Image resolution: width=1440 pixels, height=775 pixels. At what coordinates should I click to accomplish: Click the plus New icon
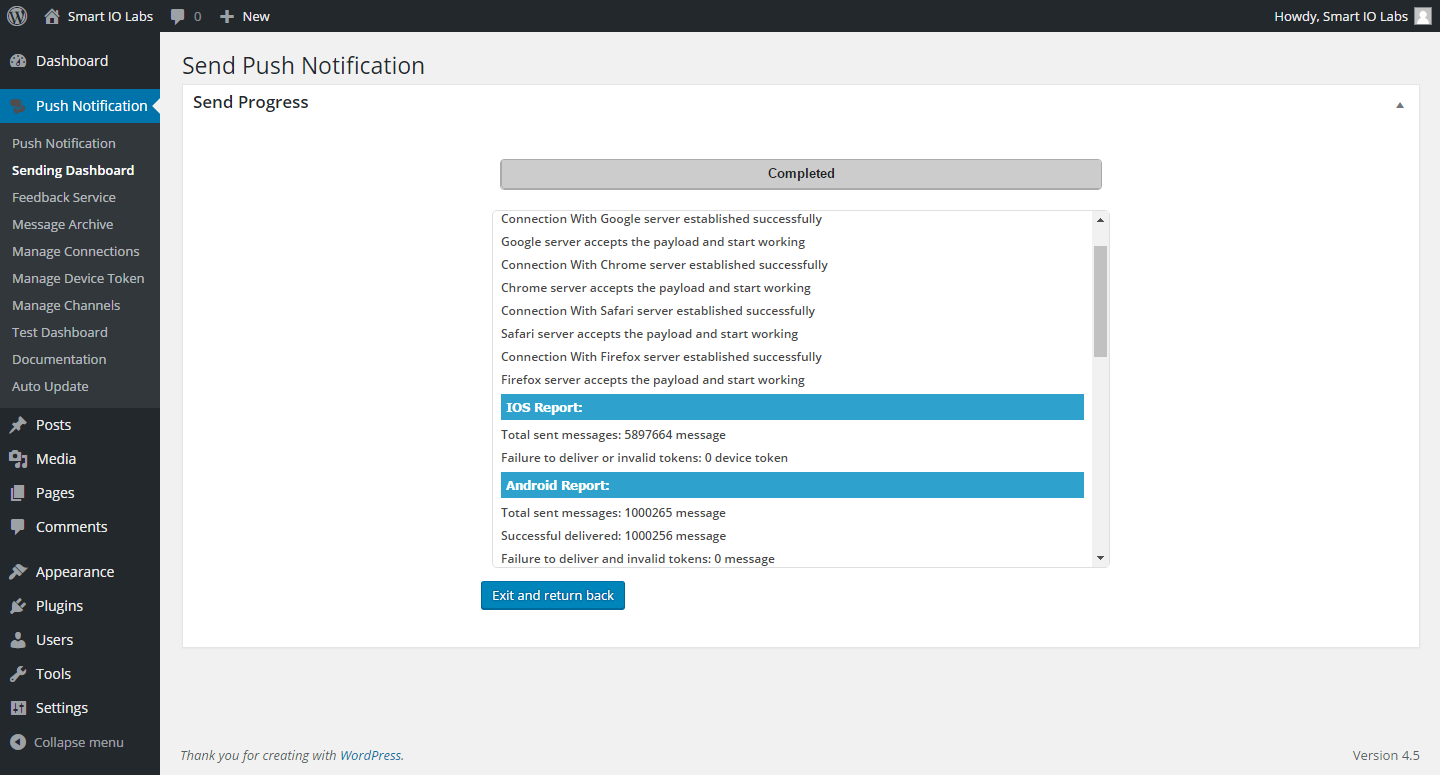[227, 16]
